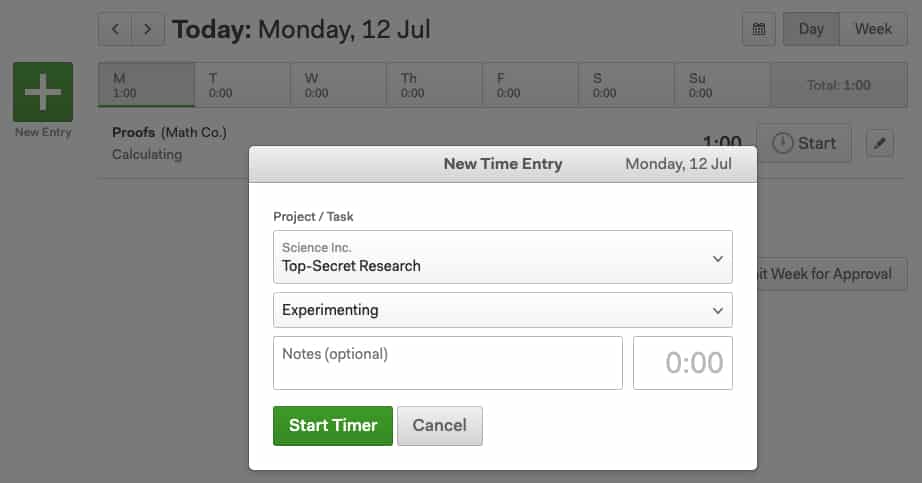Select the Wednesday day tab

coord(338,85)
